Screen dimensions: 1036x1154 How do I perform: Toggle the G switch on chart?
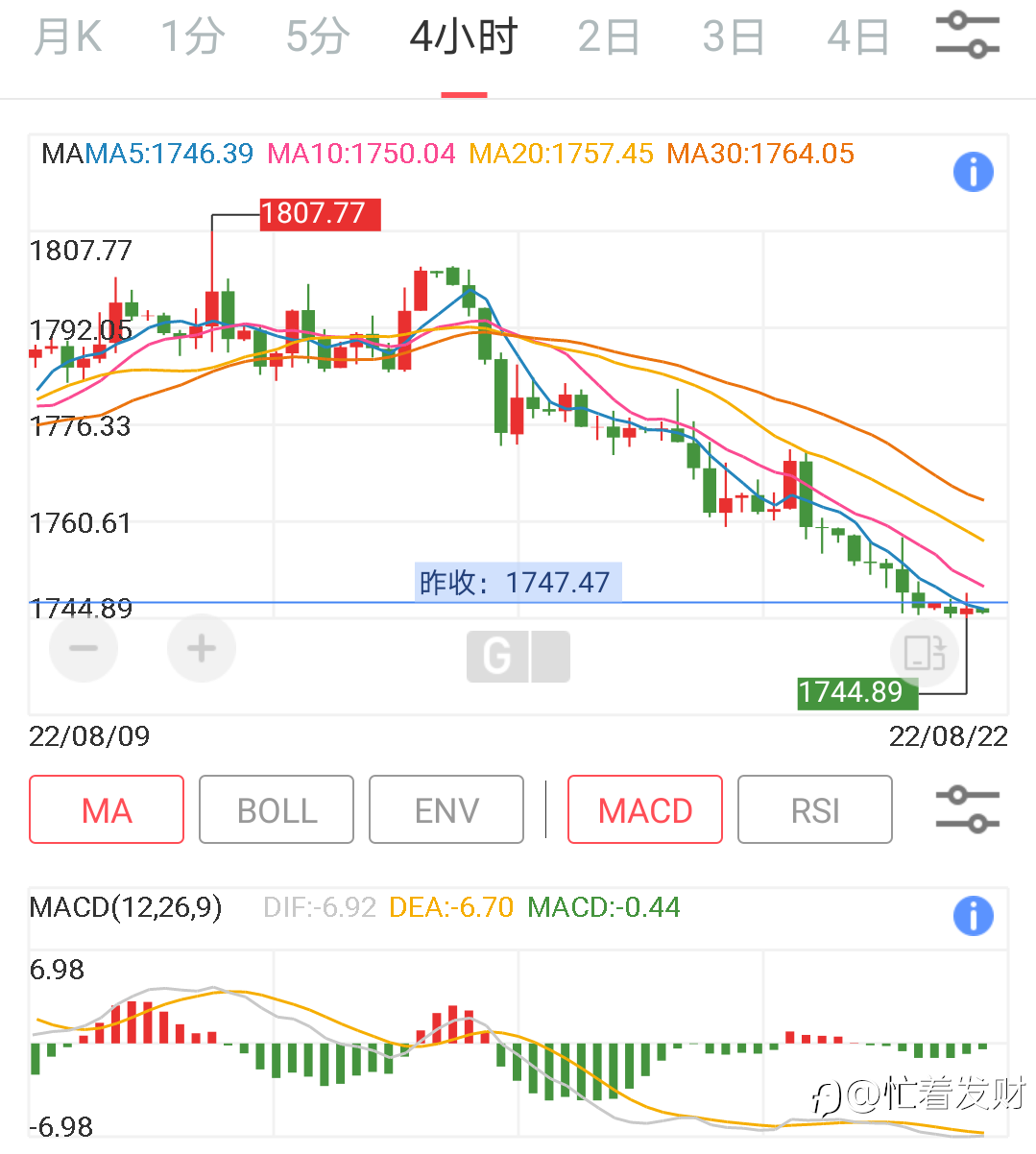518,657
